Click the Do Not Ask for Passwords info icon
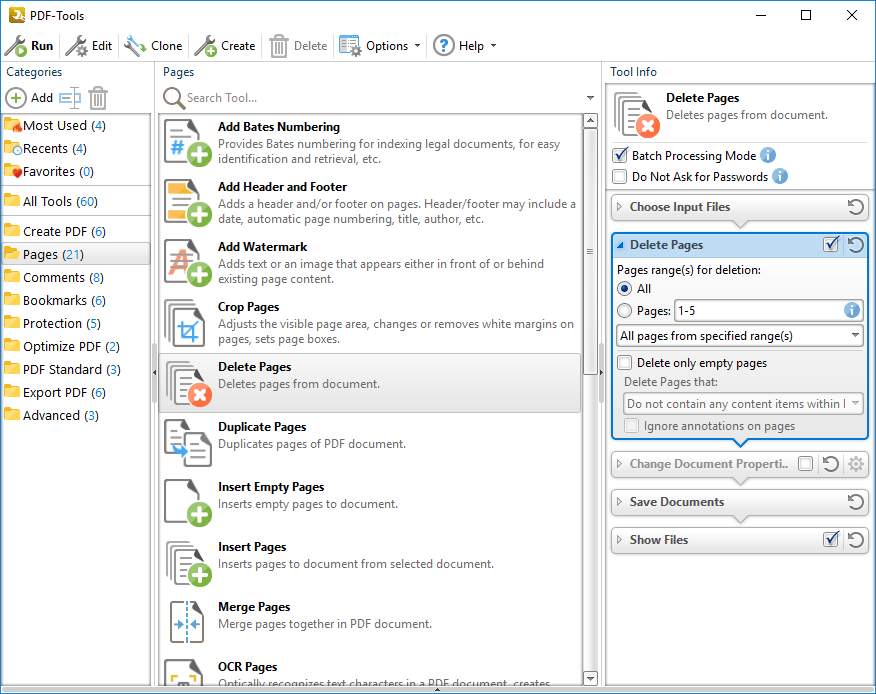The width and height of the screenshot is (876, 694). (780, 177)
